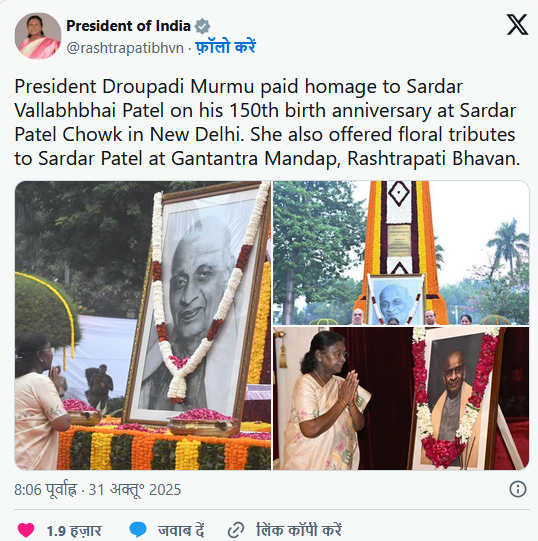Open the flower-decorated obelisk photo
Screen dimensions: 538x541
coord(401,253)
